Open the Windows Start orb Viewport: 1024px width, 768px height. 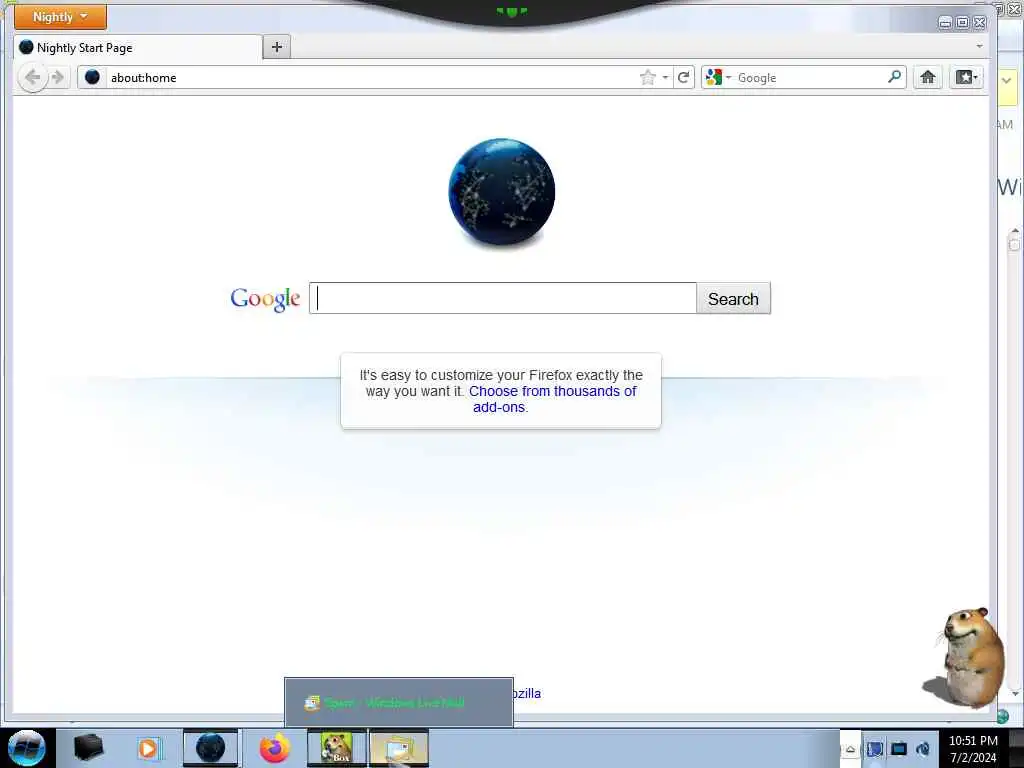tap(27, 748)
